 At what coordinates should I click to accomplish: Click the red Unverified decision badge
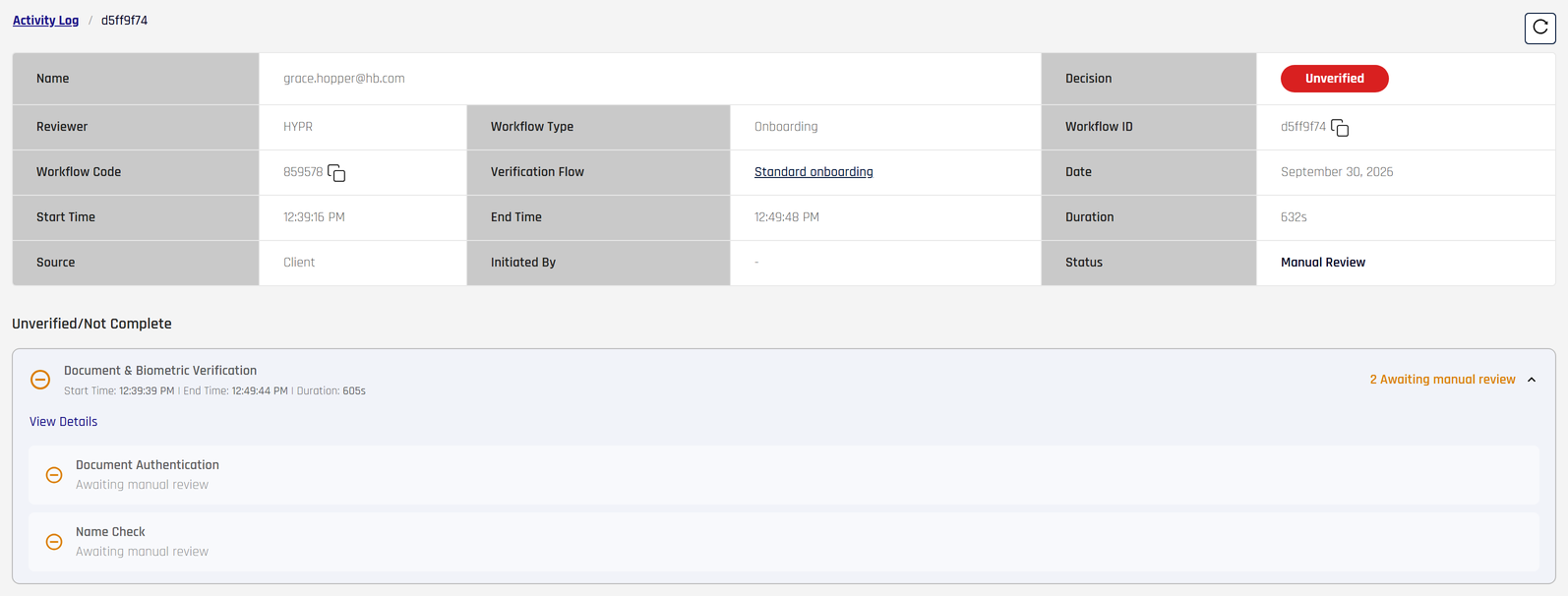point(1334,79)
